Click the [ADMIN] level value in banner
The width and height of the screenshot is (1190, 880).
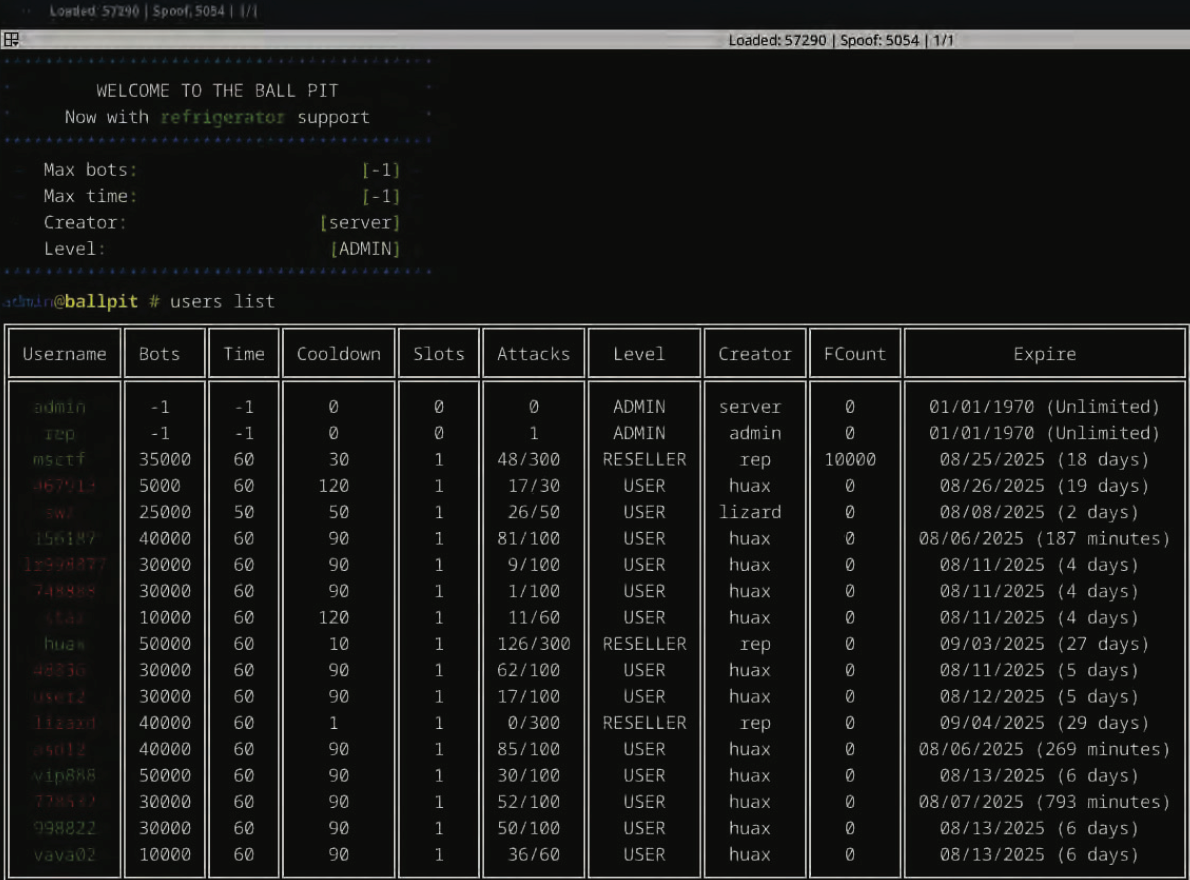pos(365,249)
